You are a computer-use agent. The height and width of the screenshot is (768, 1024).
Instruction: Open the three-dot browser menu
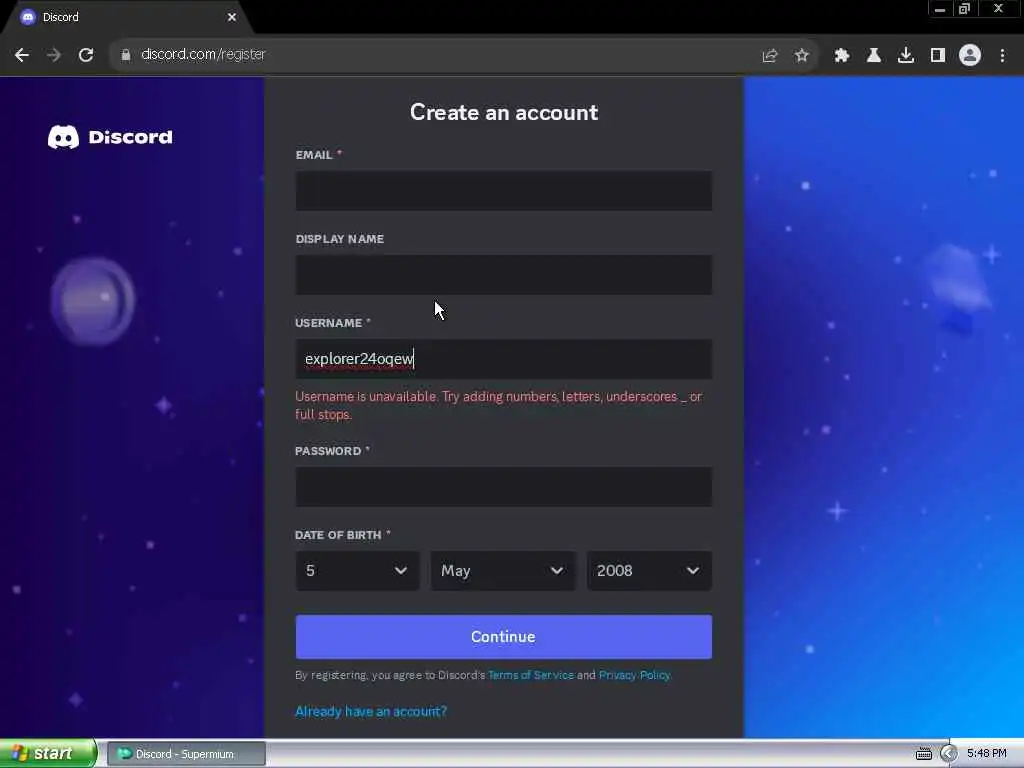pyautogui.click(x=1002, y=56)
